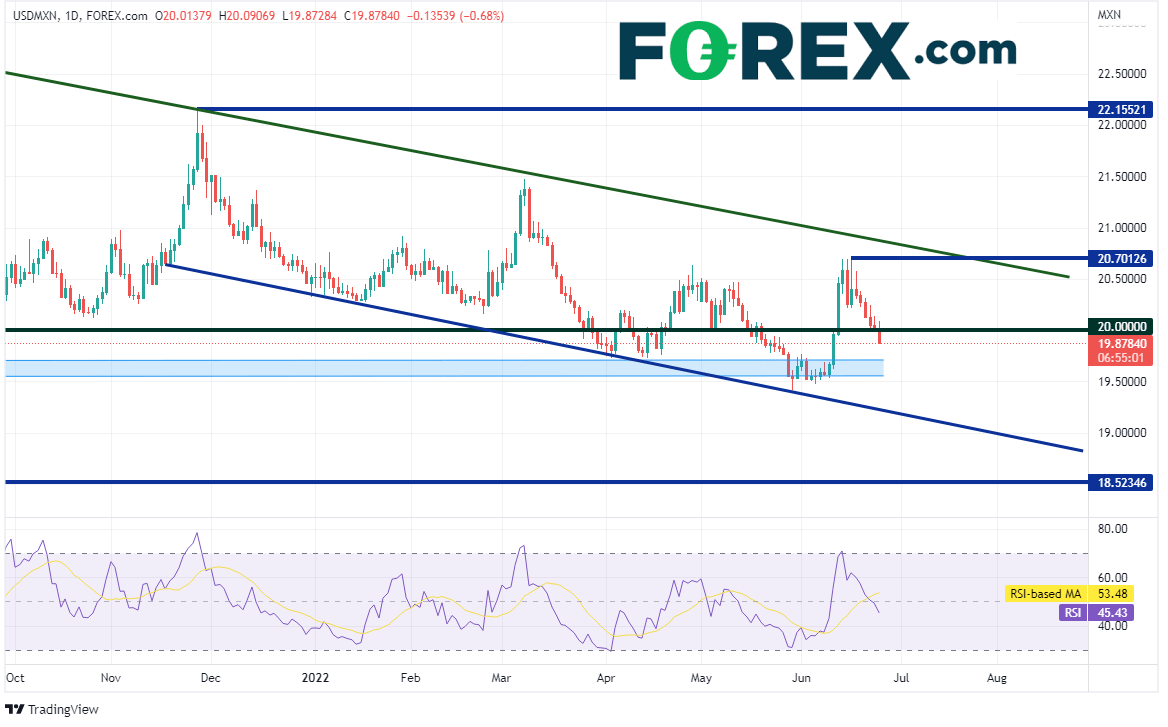The image size is (1168, 727).
Task: Select the 18.52346 support line label
Action: (x=1120, y=483)
